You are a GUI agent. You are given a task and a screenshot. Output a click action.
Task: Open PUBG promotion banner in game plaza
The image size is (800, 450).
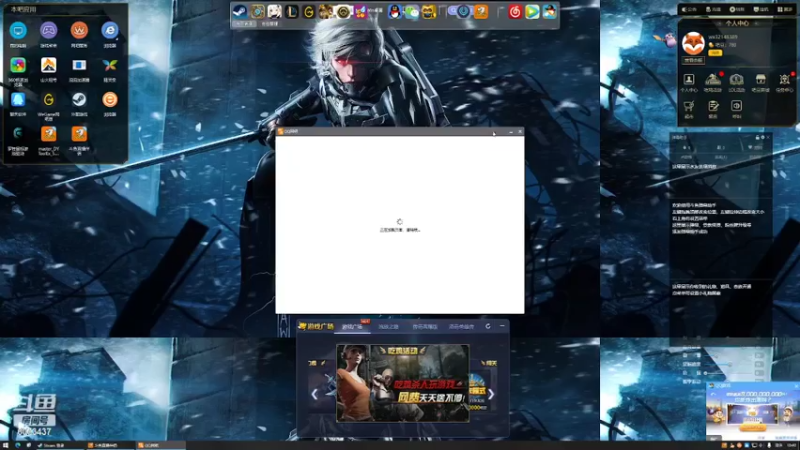(403, 383)
